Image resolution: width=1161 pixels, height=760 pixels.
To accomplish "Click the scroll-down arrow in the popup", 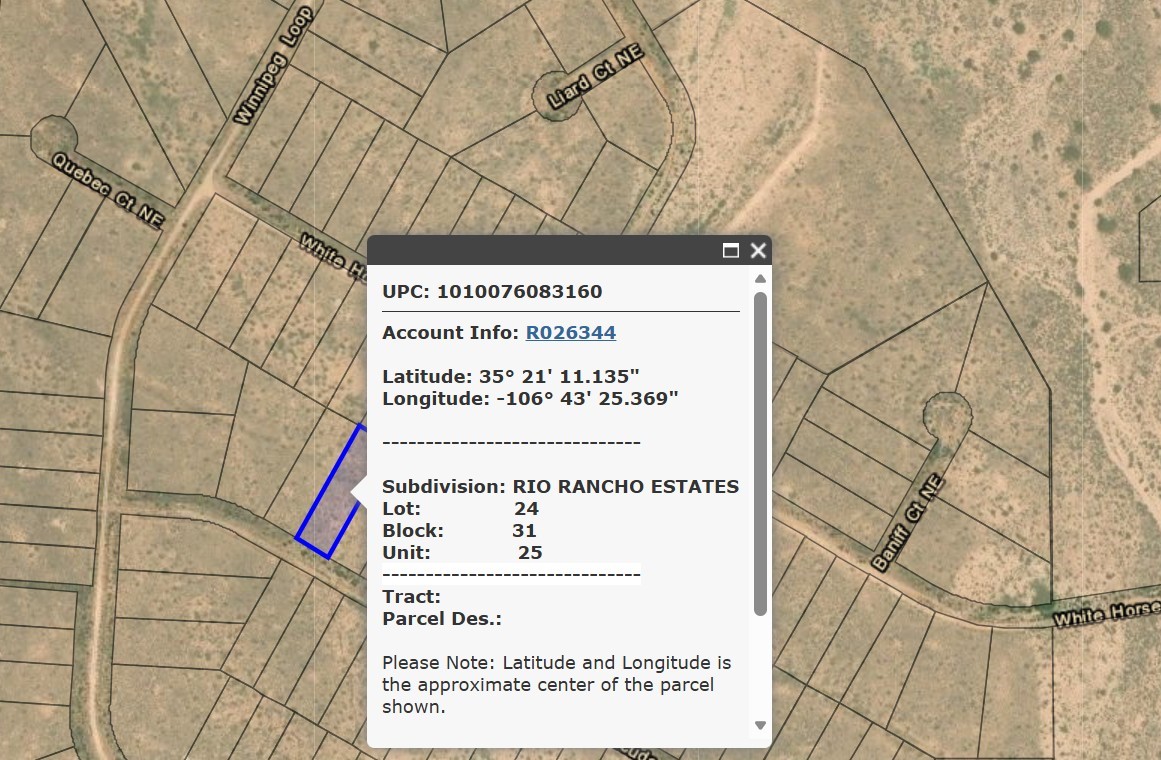I will [x=759, y=724].
